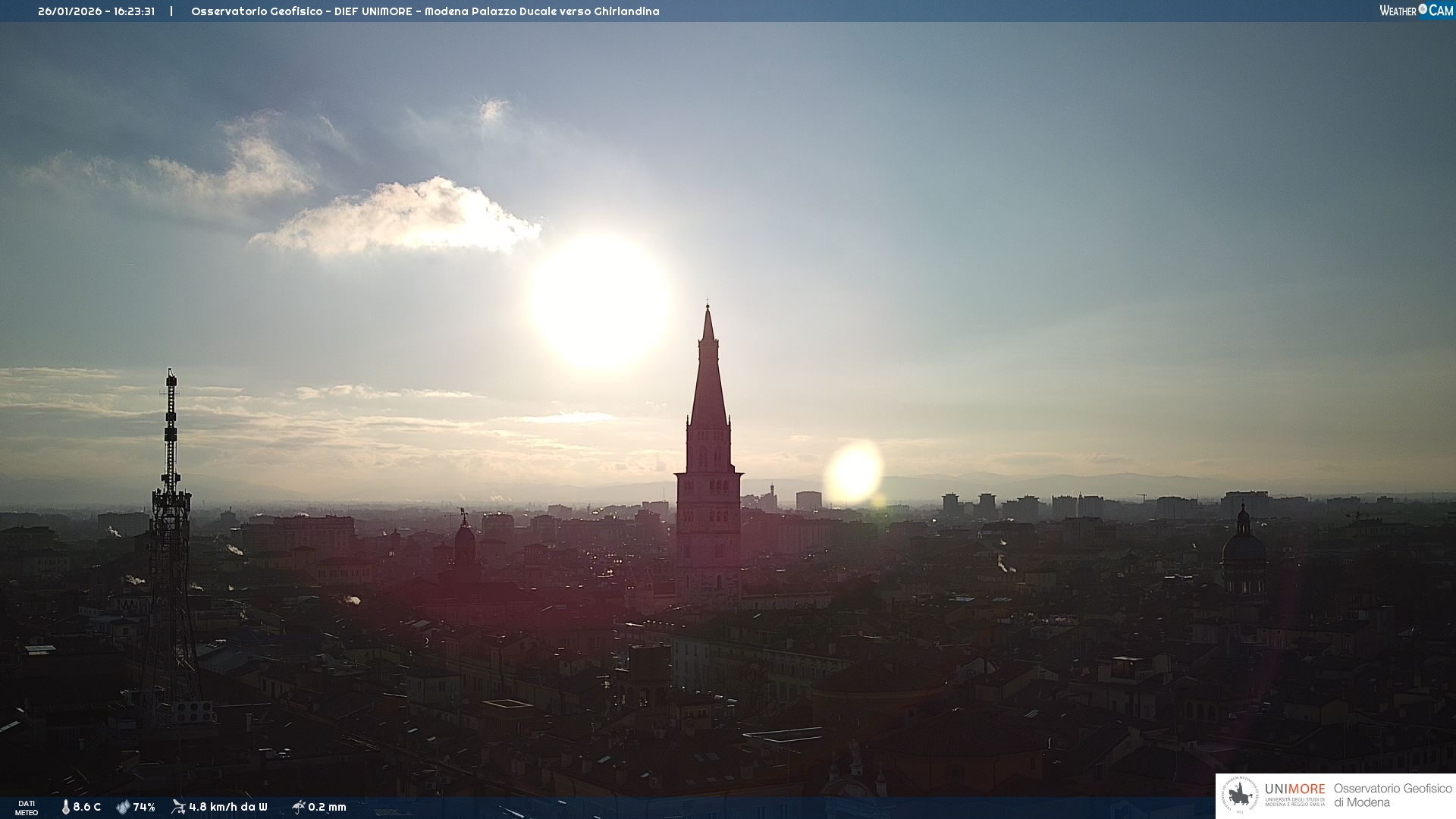Click the wind anemometer icon
This screenshot has width=1456, height=819.
click(178, 807)
